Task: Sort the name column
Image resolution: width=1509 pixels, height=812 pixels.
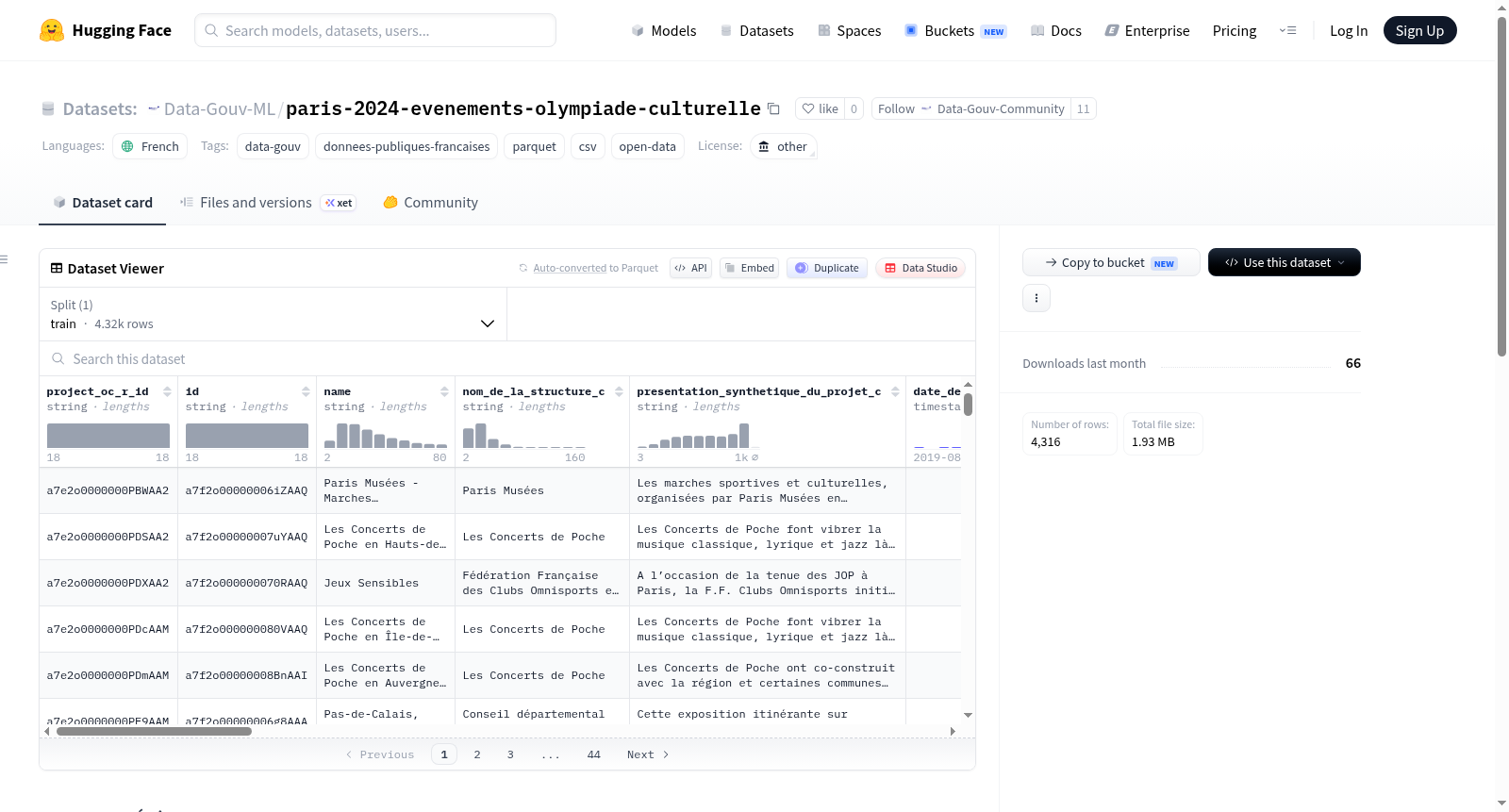Action: click(444, 391)
